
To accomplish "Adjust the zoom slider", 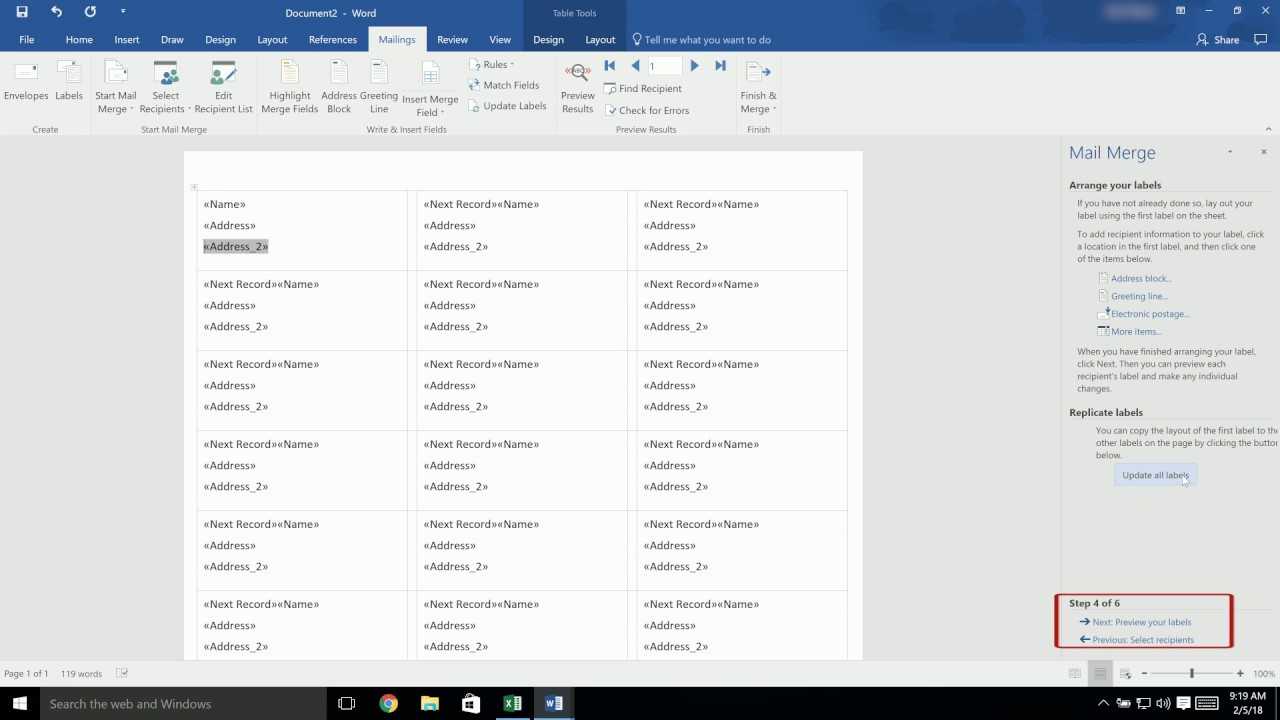I will (1190, 673).
